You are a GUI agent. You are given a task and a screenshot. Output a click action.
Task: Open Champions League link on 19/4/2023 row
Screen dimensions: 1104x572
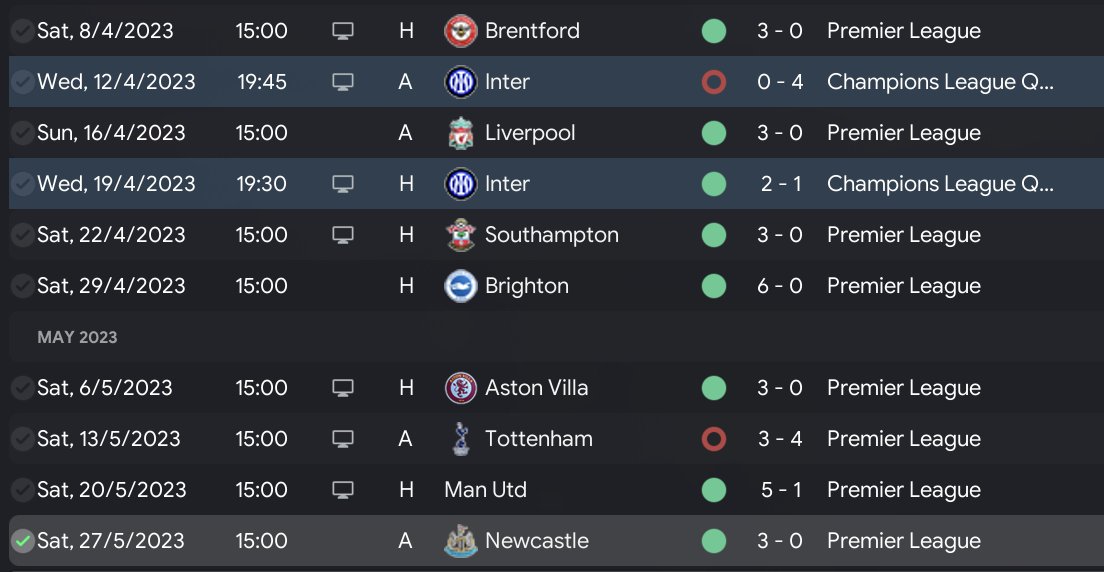[940, 184]
